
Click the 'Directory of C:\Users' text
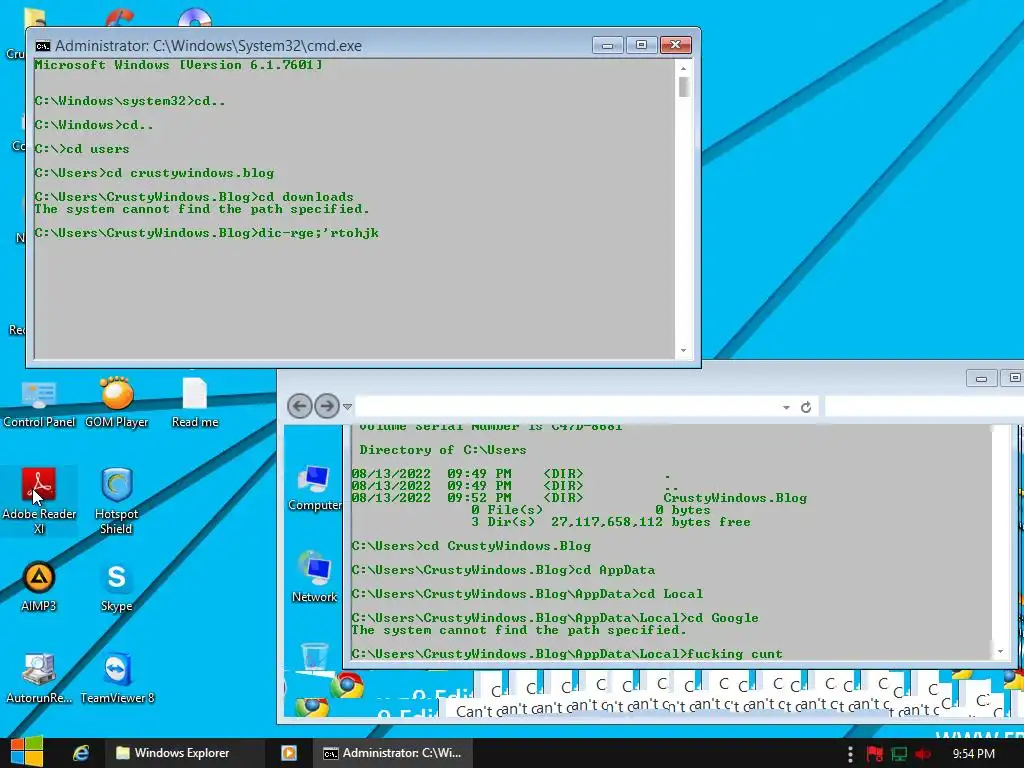443,450
